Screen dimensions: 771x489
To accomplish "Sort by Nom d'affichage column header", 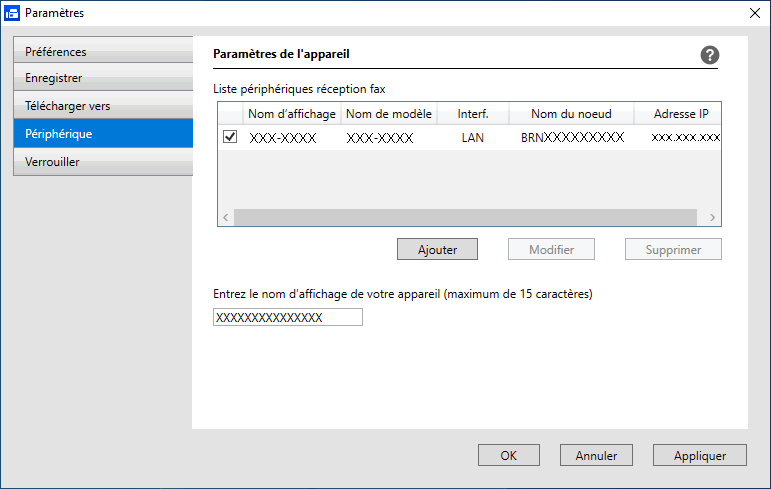I will click(x=292, y=114).
